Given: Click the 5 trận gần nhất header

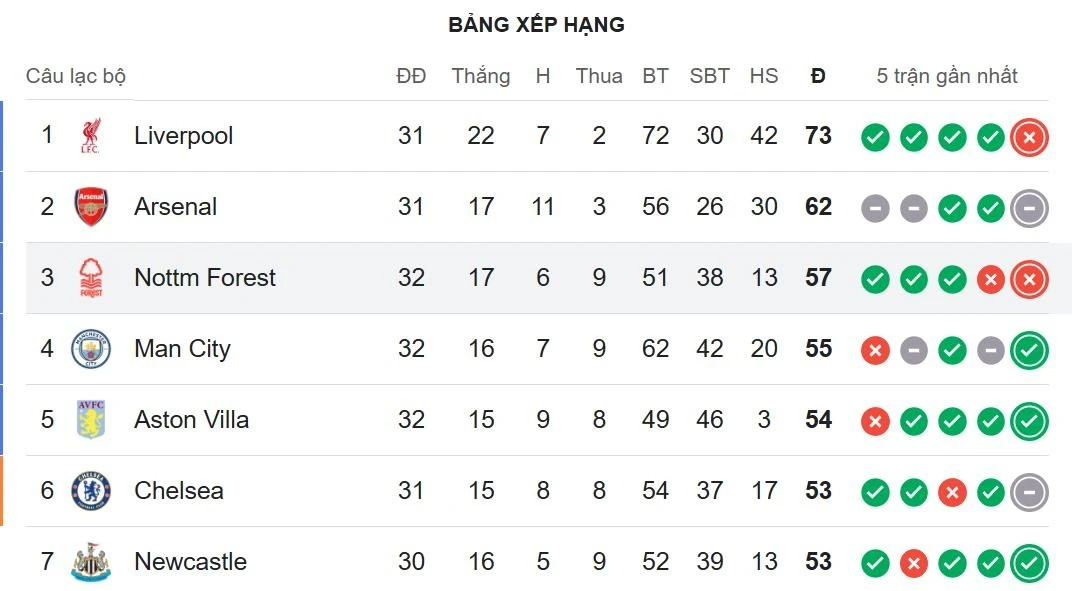Looking at the screenshot, I should [x=947, y=76].
